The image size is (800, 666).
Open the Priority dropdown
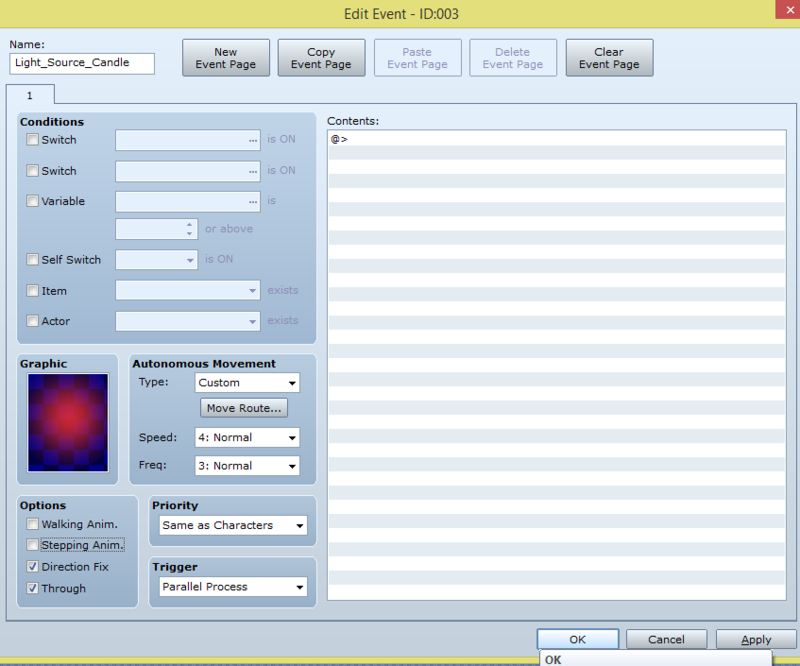click(x=230, y=525)
